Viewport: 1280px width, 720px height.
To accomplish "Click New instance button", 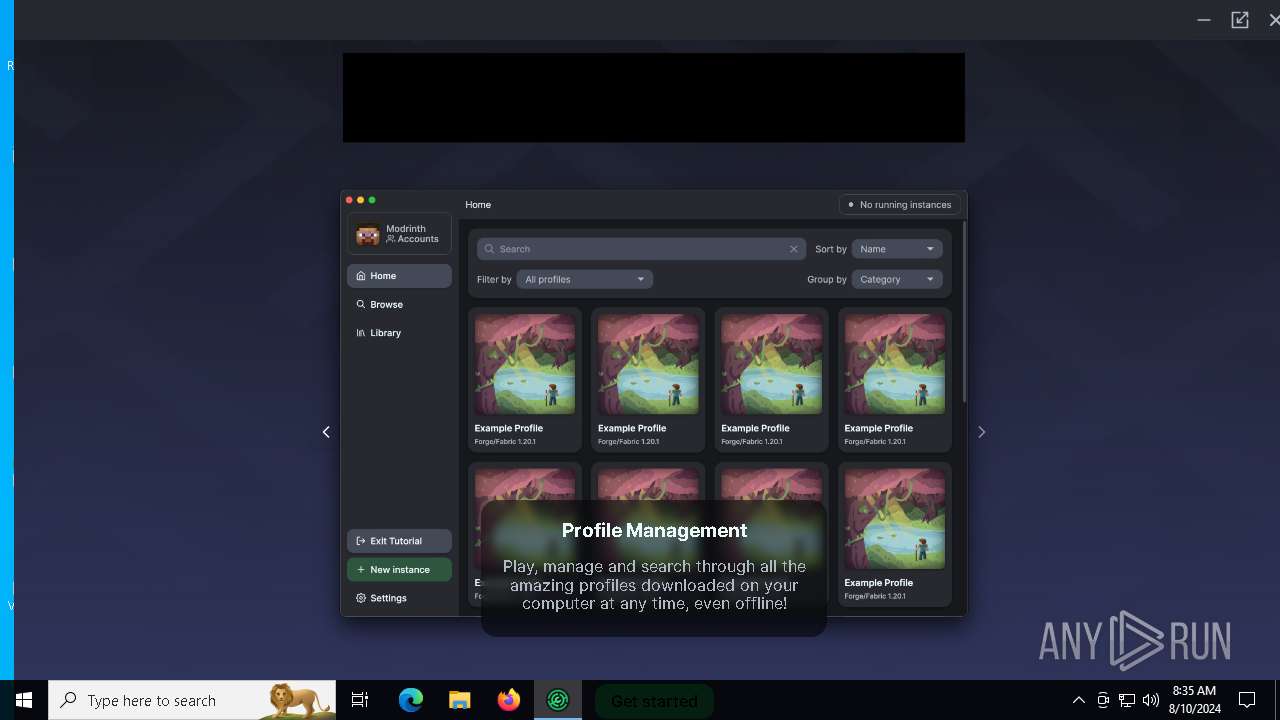I will tap(399, 570).
